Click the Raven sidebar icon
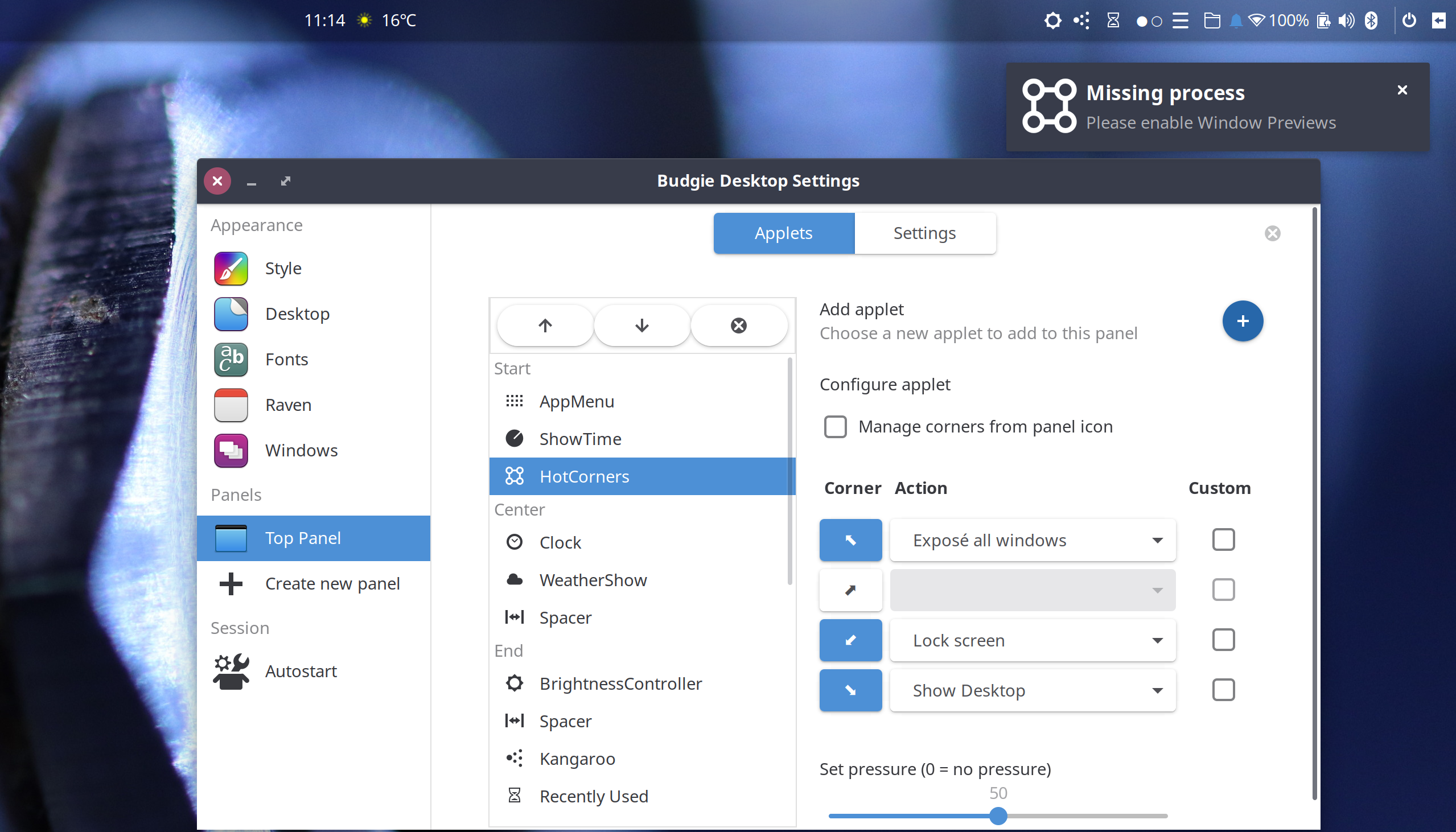Image resolution: width=1456 pixels, height=832 pixels. [x=231, y=405]
